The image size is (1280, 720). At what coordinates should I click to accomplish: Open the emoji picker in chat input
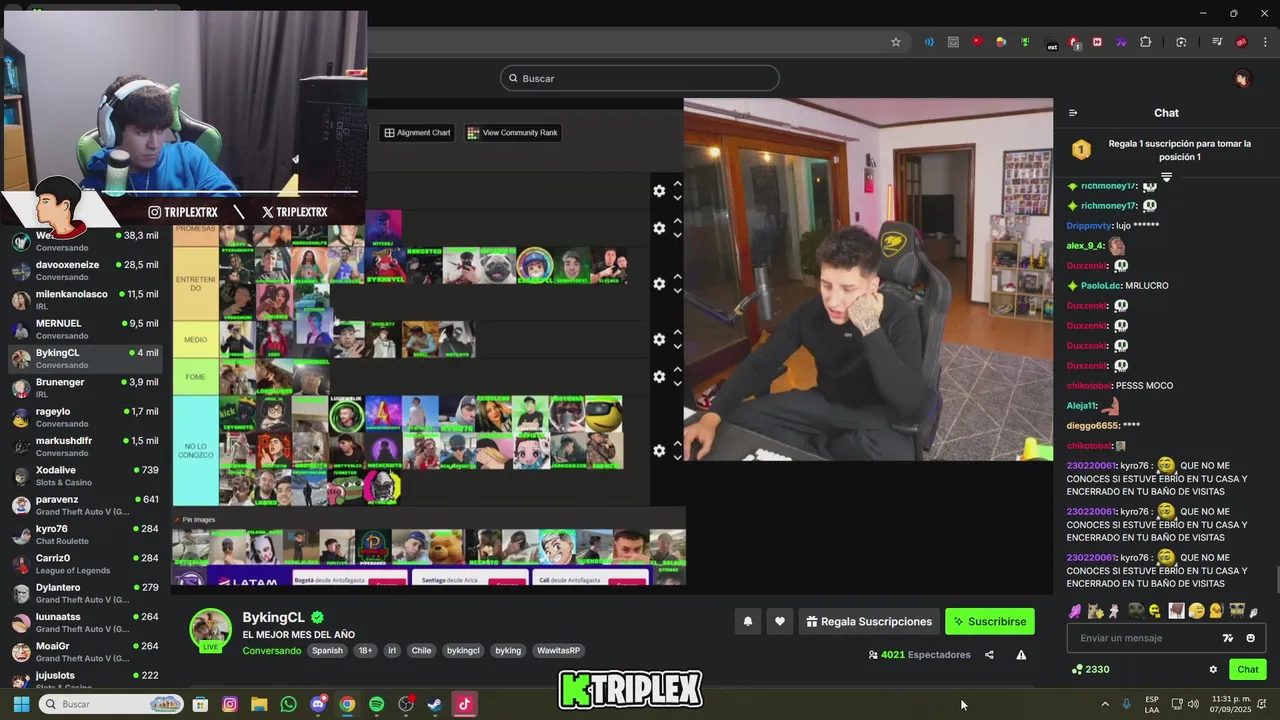pyautogui.click(x=1250, y=638)
